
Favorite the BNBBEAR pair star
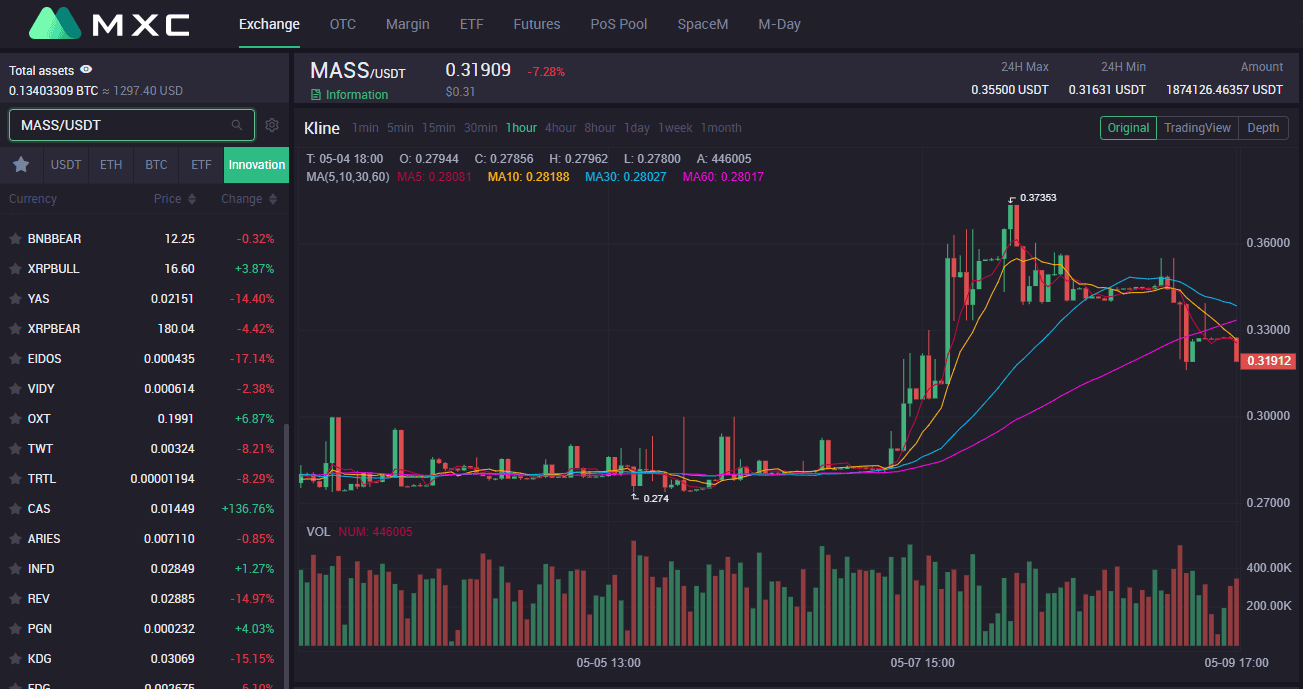(x=15, y=239)
